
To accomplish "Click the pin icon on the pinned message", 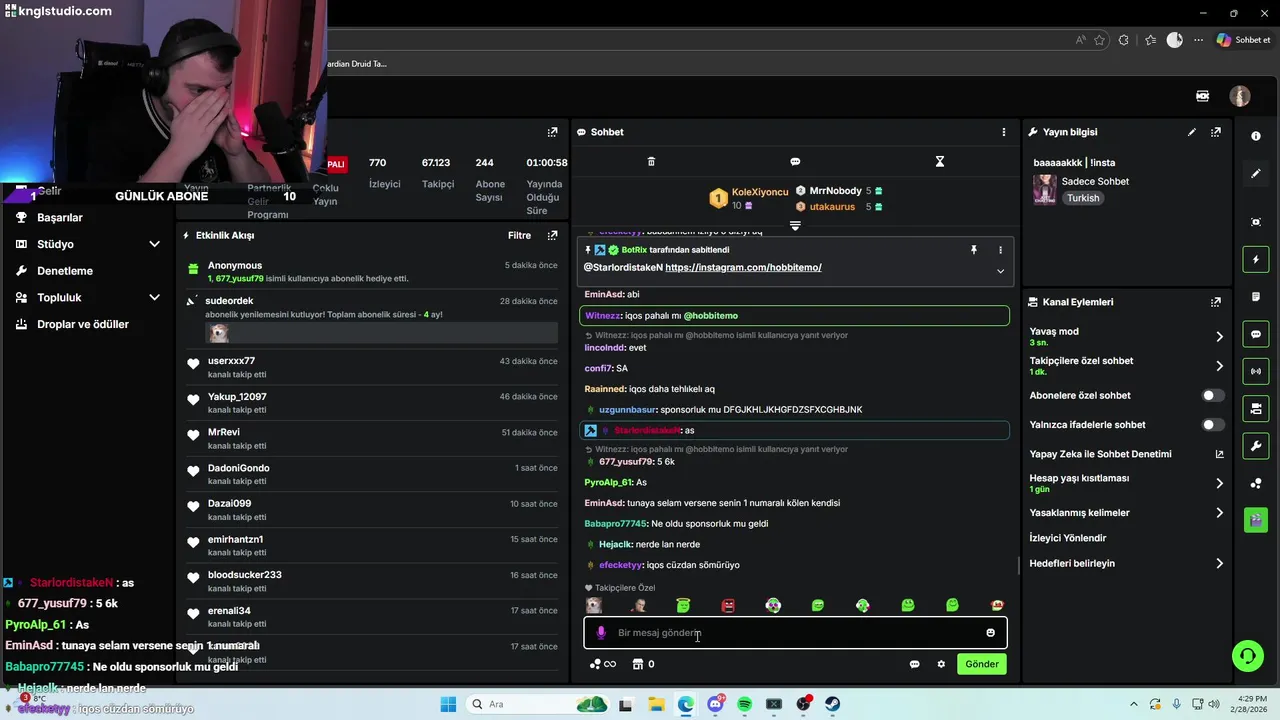I will (974, 250).
